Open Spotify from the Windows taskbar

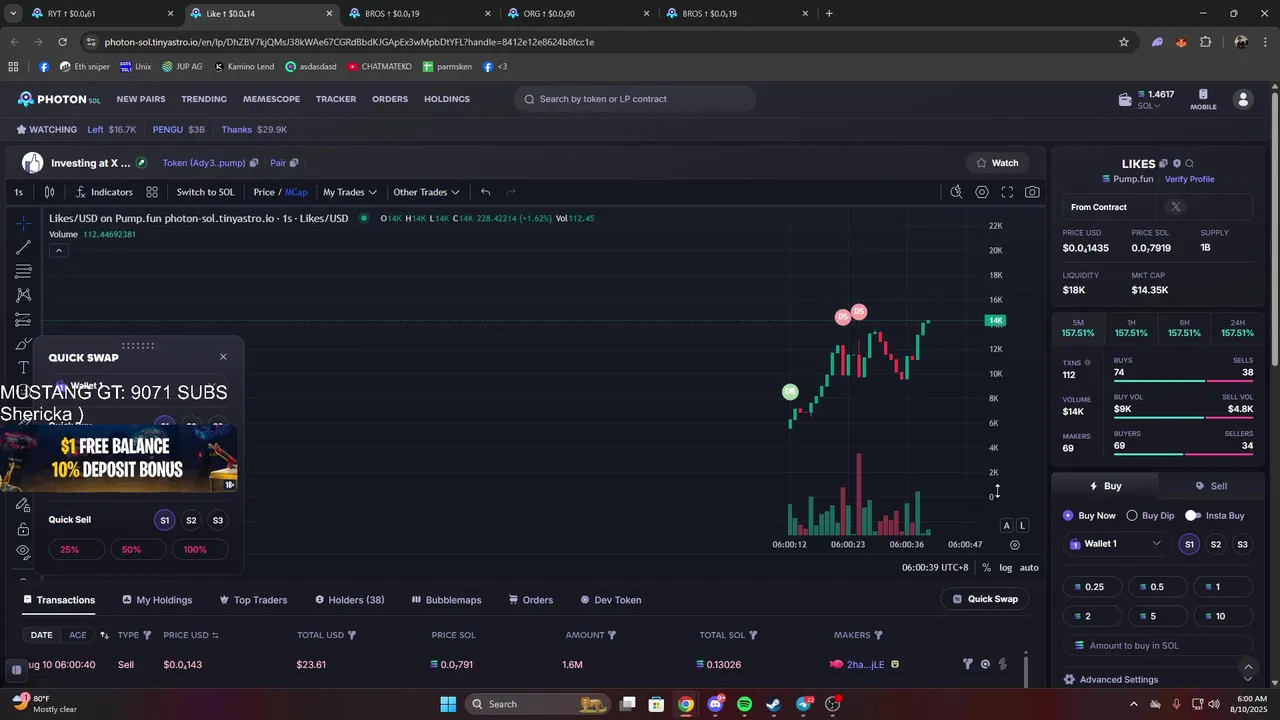744,704
